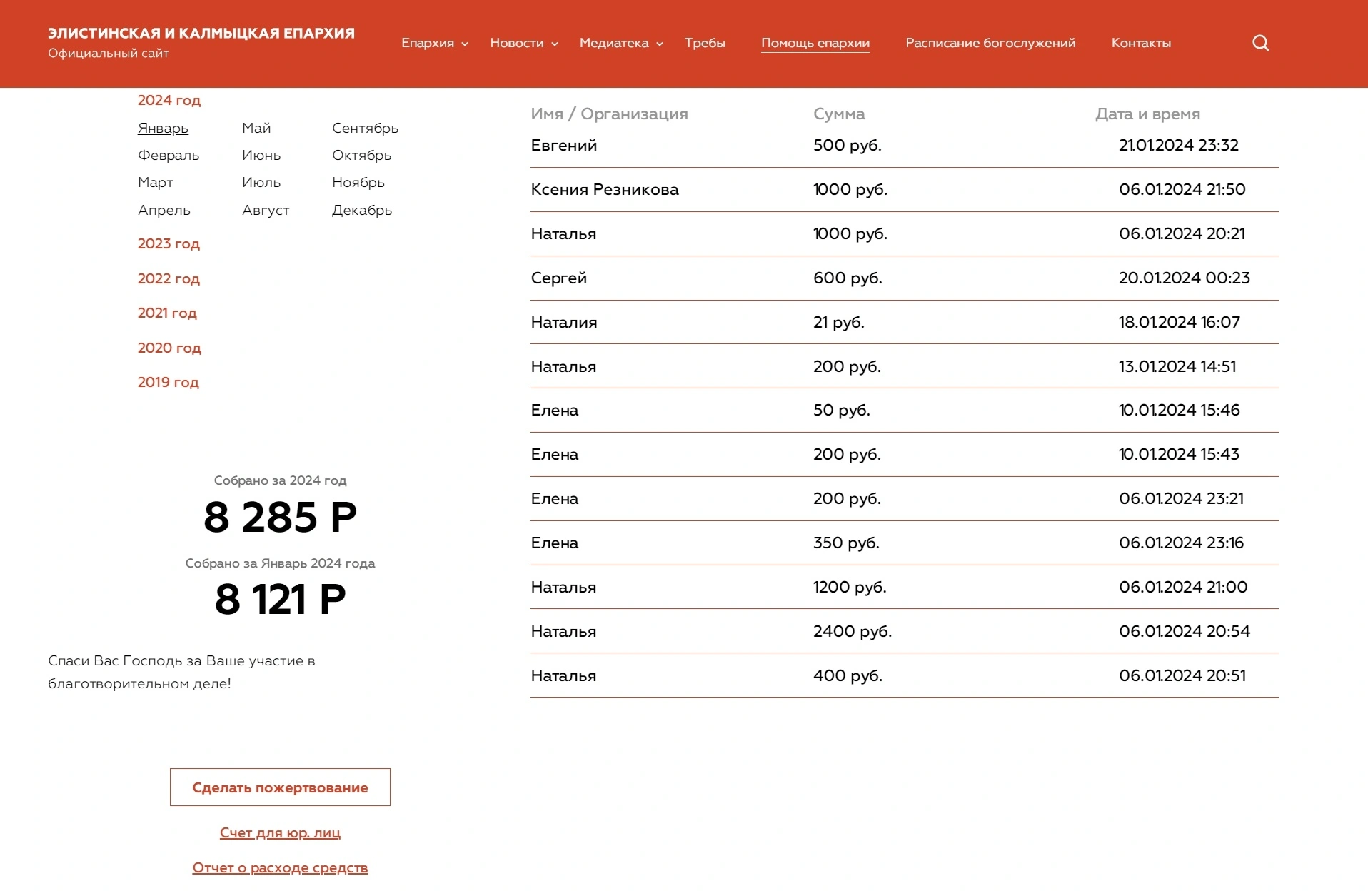Select the Декабрь month filter

point(362,210)
